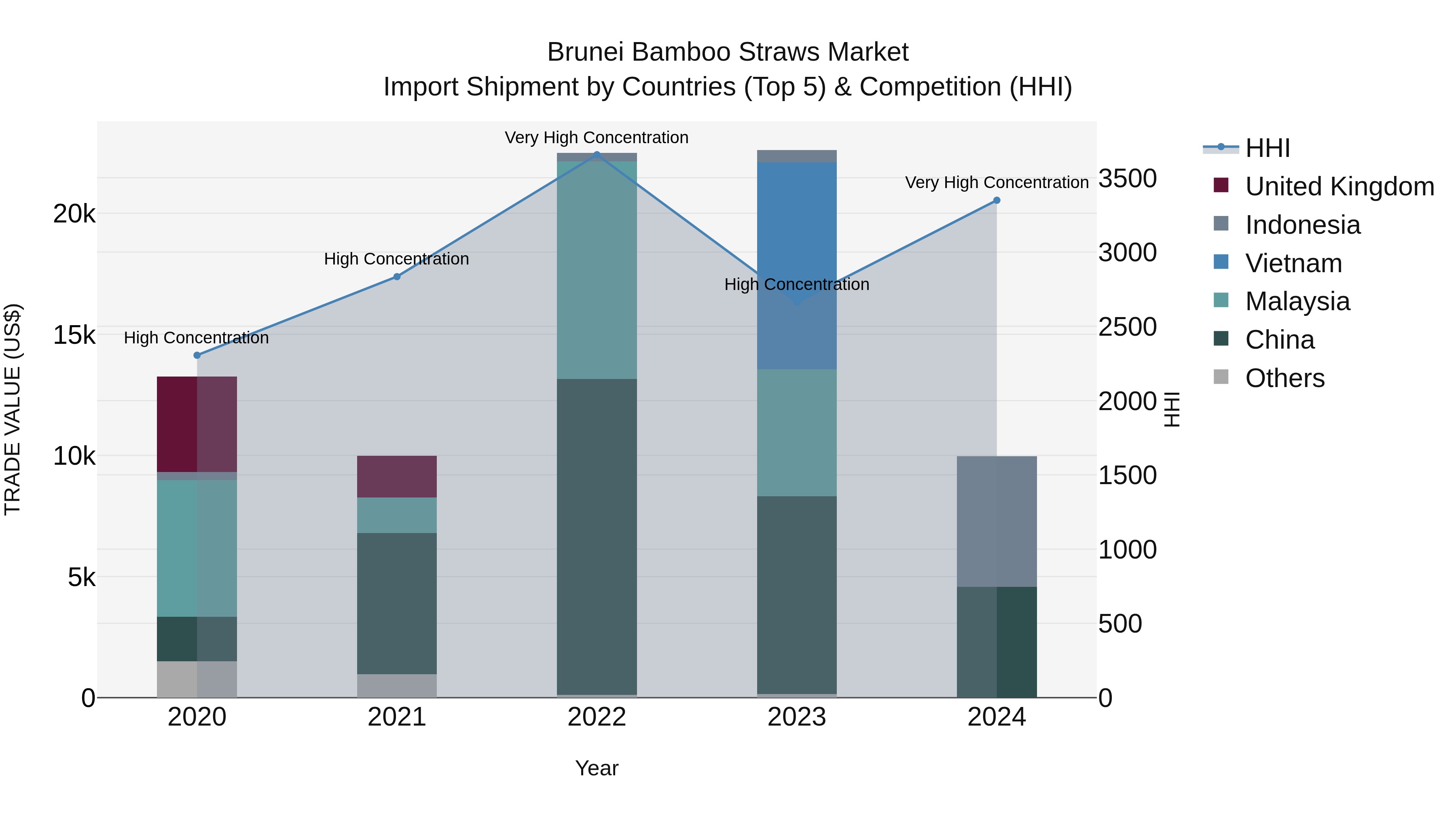Click the Brunei Bamboo Straws Market title
Screen dimensions: 1456x819
coord(728,52)
